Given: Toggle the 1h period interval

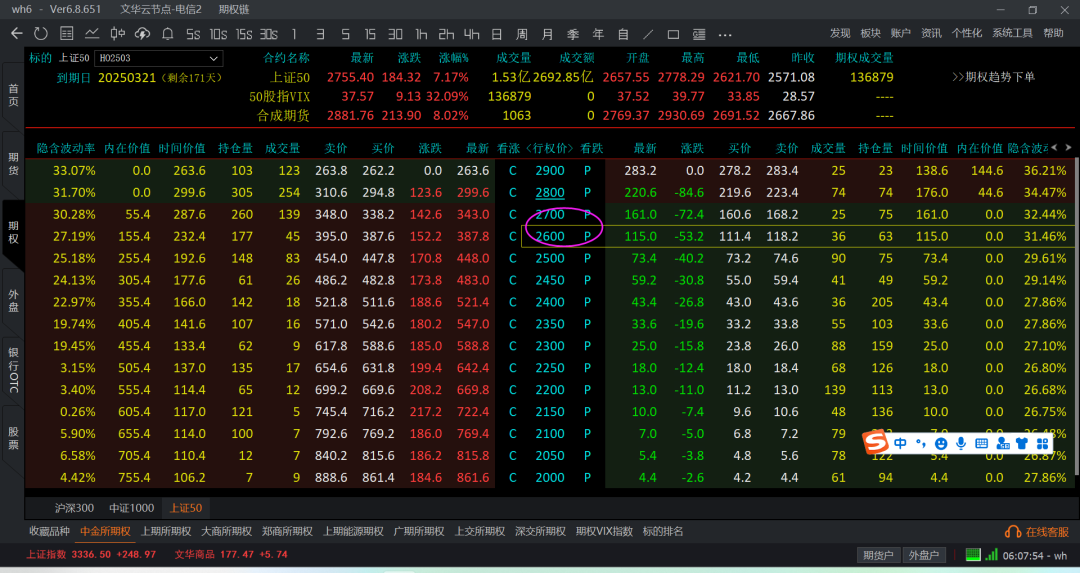Looking at the screenshot, I should pyautogui.click(x=421, y=33).
